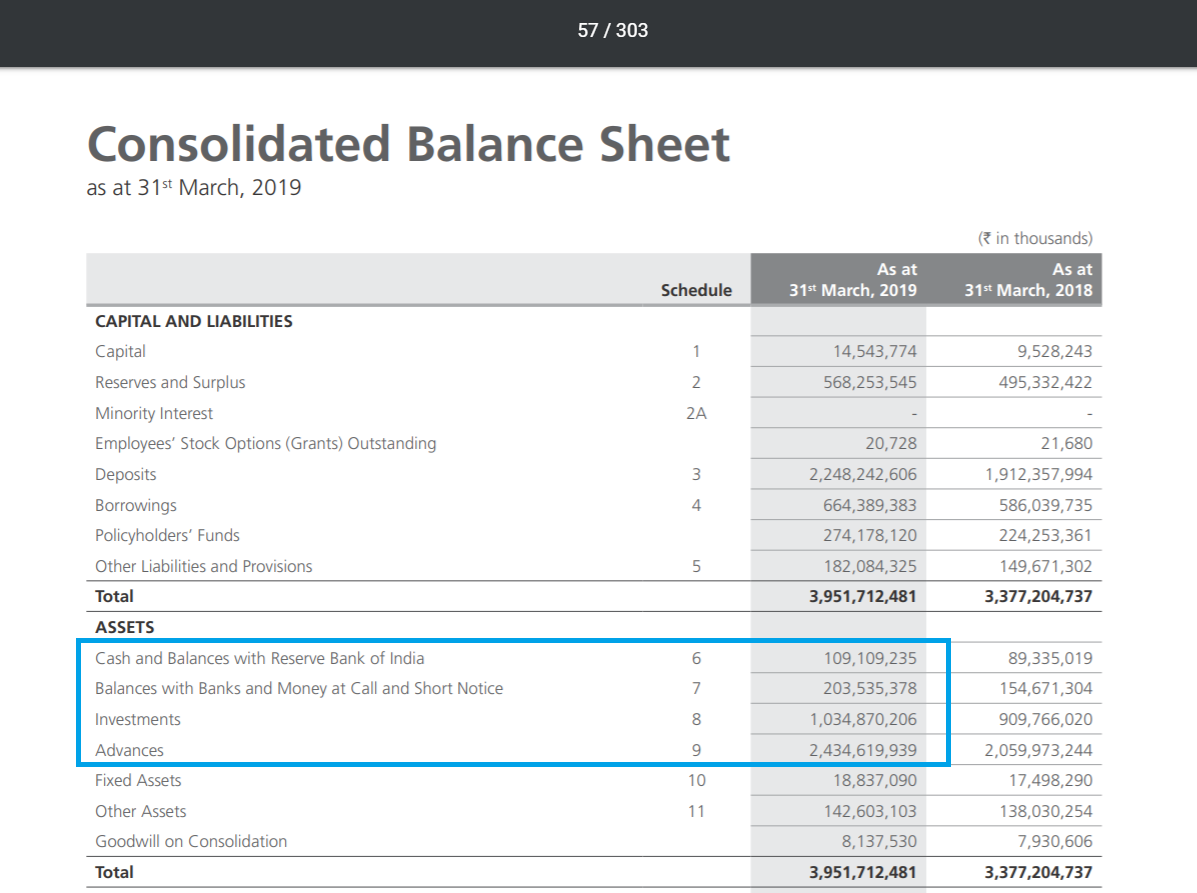
Task: Click the Advances schedule number 9
Action: 696,750
